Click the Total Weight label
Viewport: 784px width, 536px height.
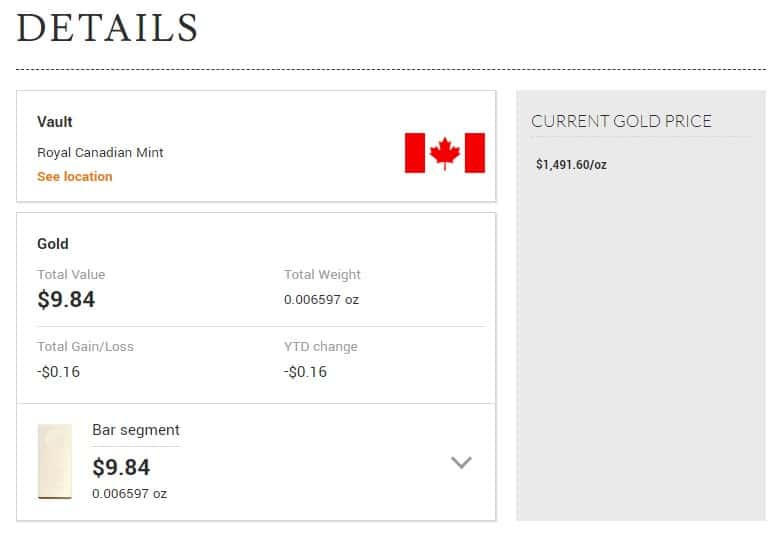[322, 274]
